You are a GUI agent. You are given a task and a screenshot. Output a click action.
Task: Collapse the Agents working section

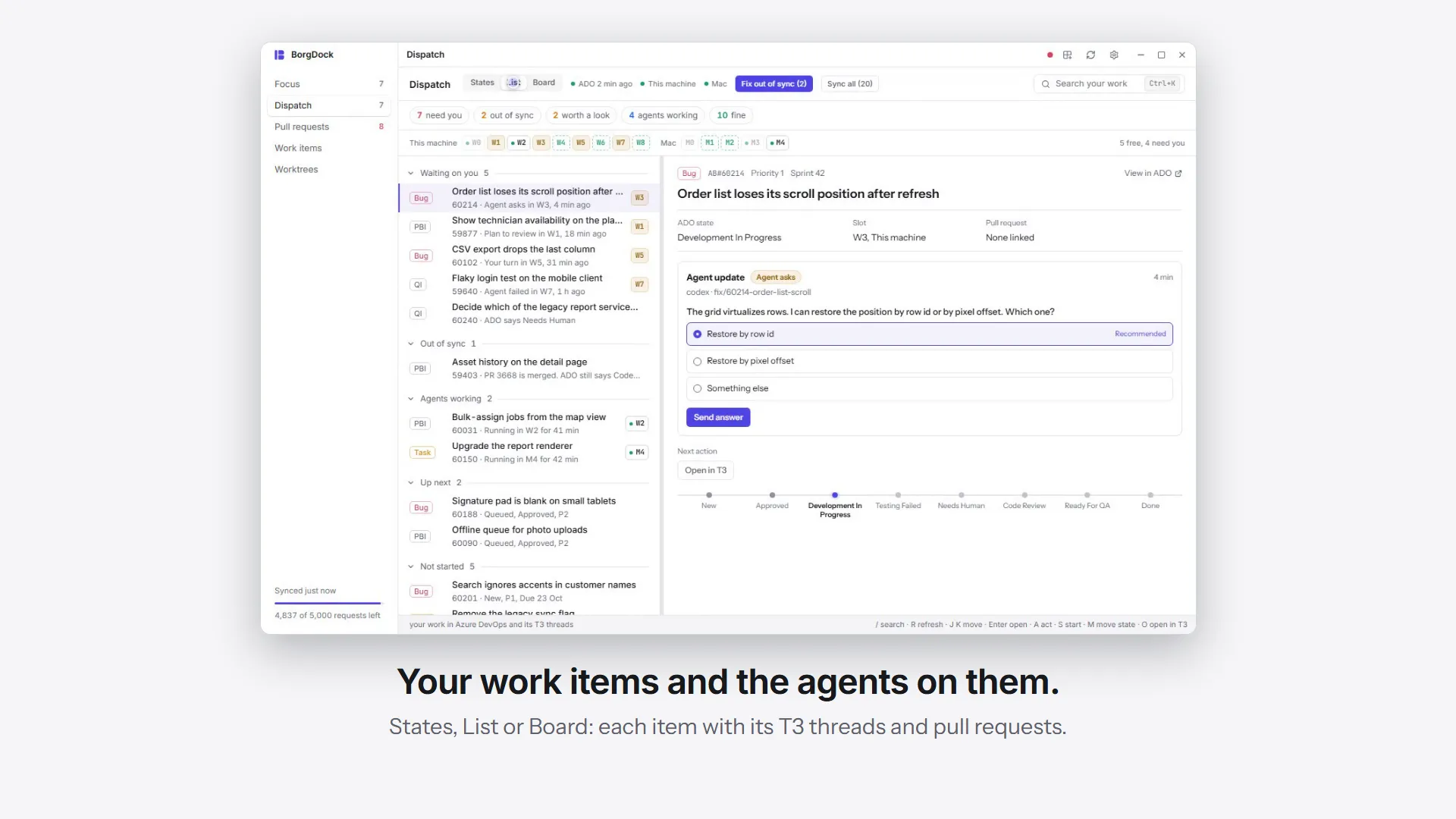point(411,399)
